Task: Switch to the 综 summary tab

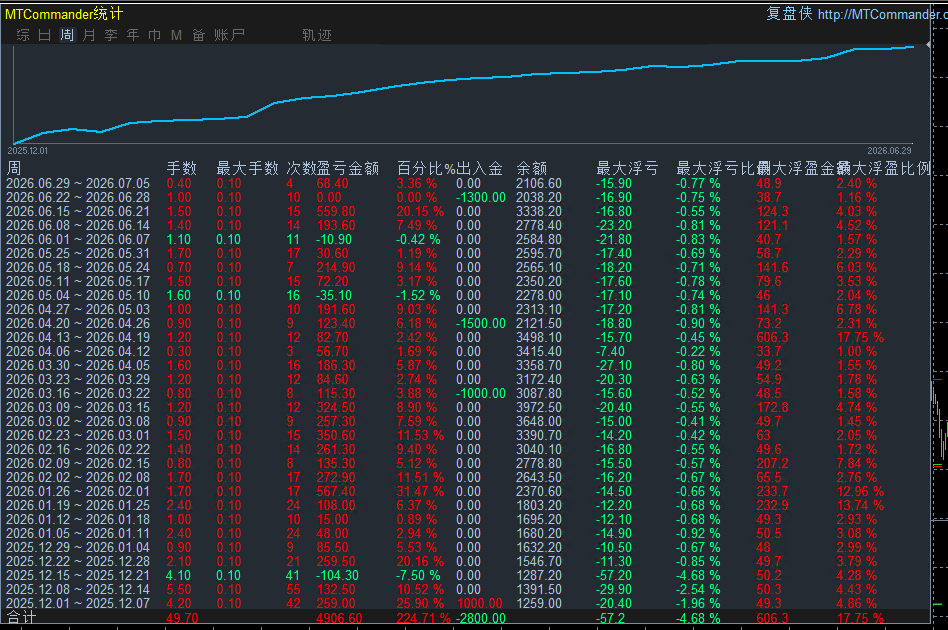Action: pyautogui.click(x=23, y=35)
